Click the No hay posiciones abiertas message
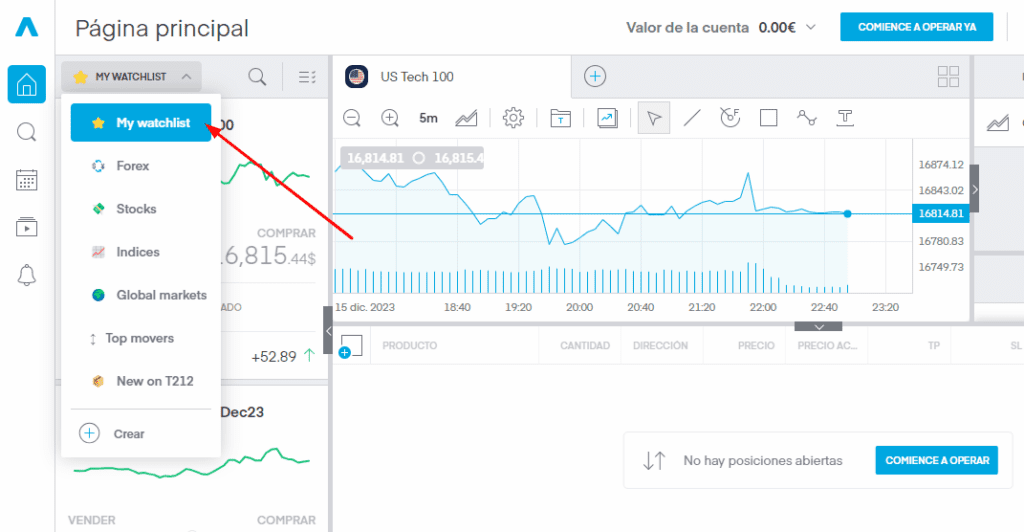The height and width of the screenshot is (532, 1024). tap(763, 461)
